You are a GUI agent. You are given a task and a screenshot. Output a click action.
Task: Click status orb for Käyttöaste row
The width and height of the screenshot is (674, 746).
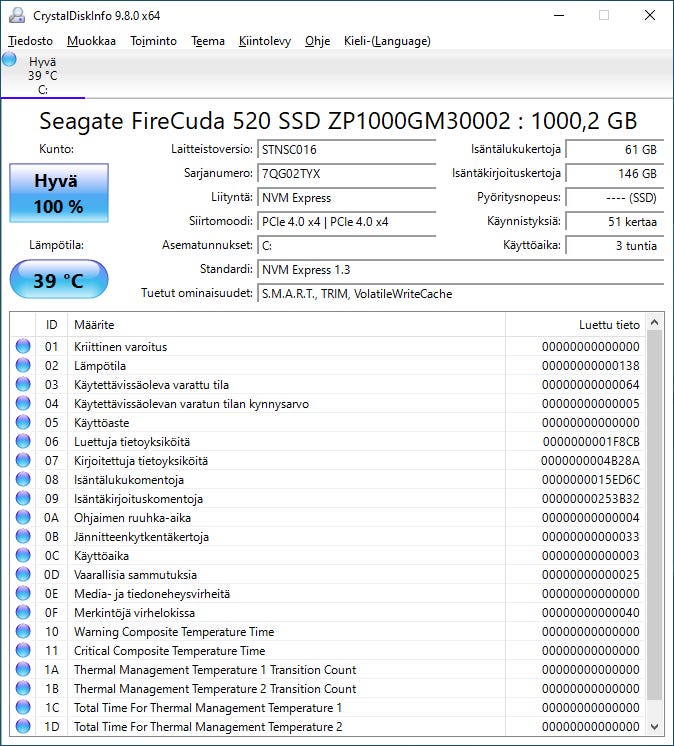23,422
